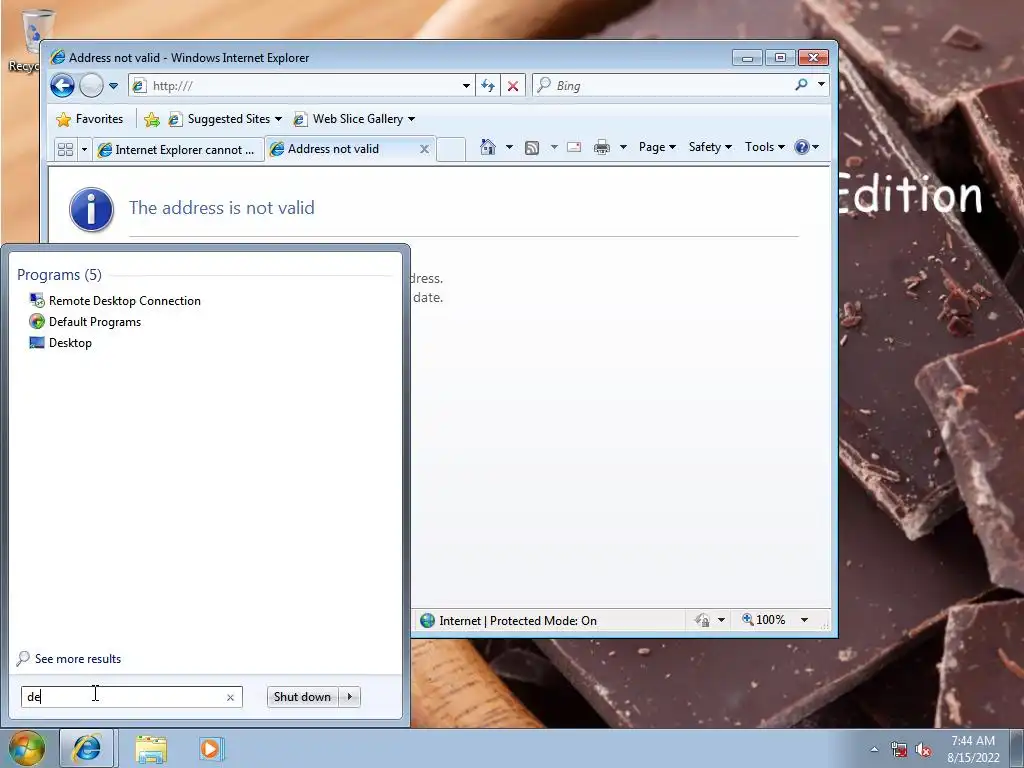
Task: Expand the Shut down options arrow
Action: 350,697
